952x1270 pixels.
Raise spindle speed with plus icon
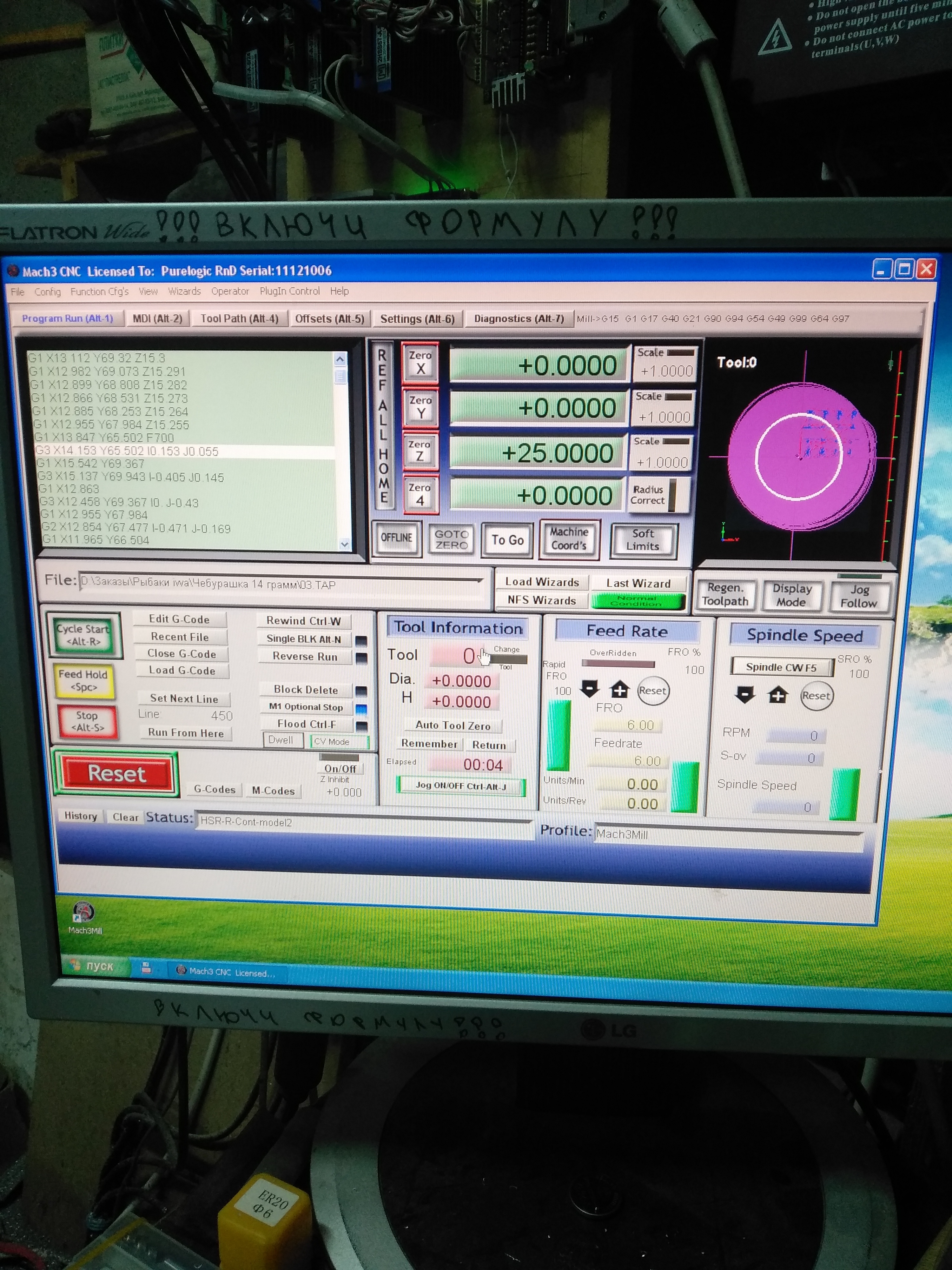click(777, 696)
